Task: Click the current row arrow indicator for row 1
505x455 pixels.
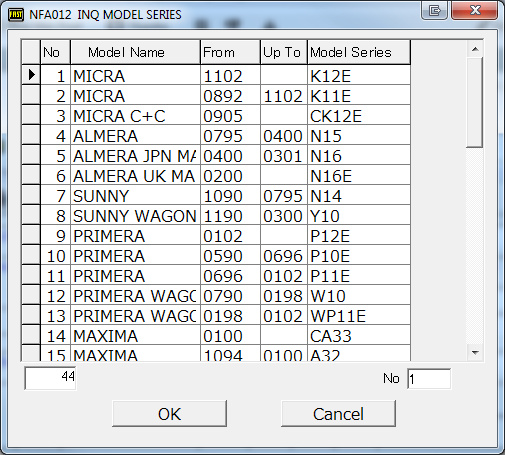Action: pos(31,75)
